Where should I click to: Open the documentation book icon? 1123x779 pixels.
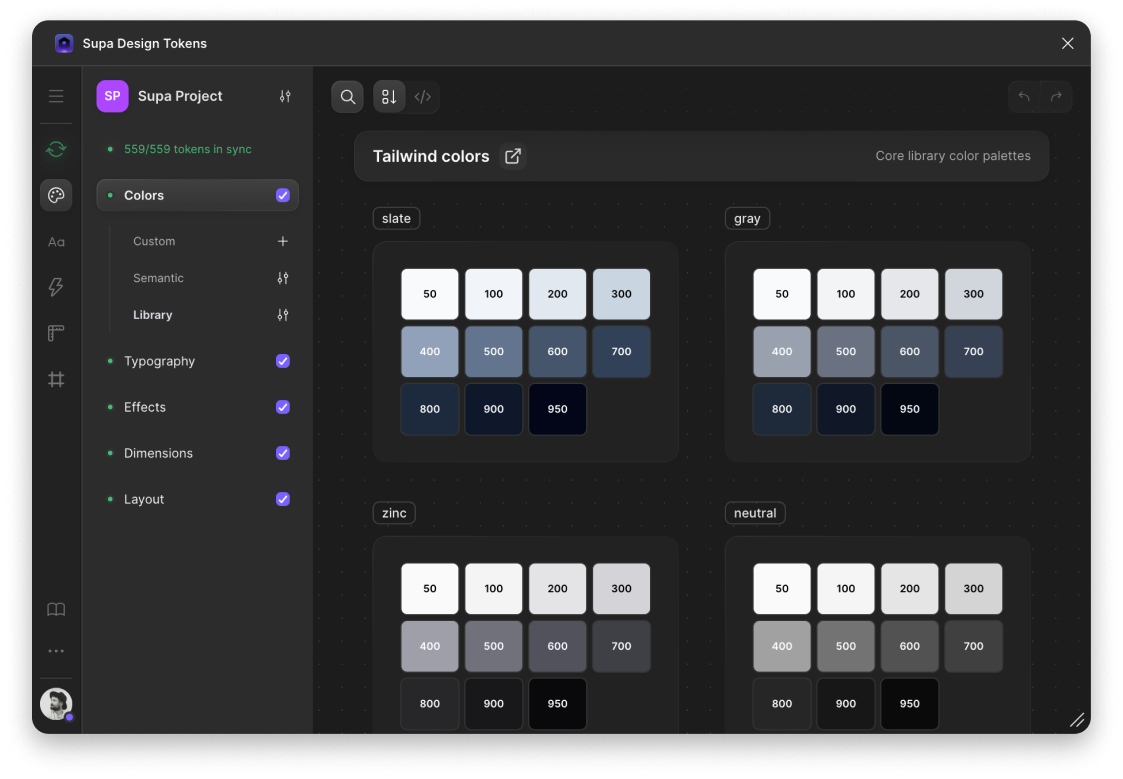(x=56, y=610)
